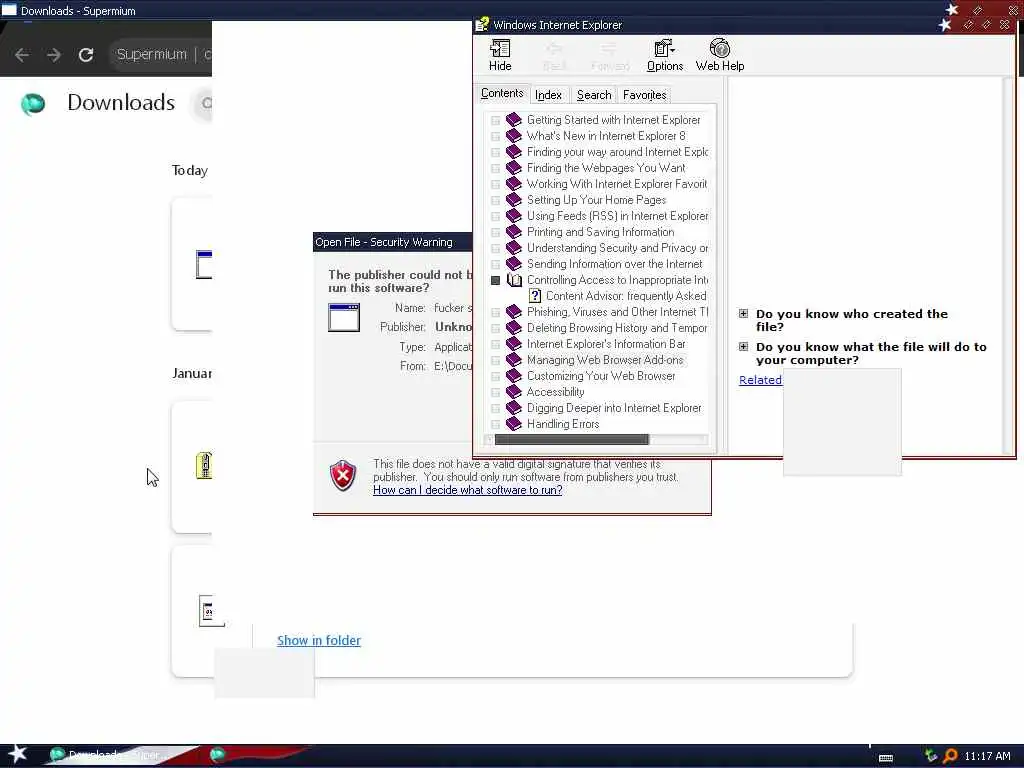
Task: Select open book icon for Controlling Access topic
Action: coord(514,280)
